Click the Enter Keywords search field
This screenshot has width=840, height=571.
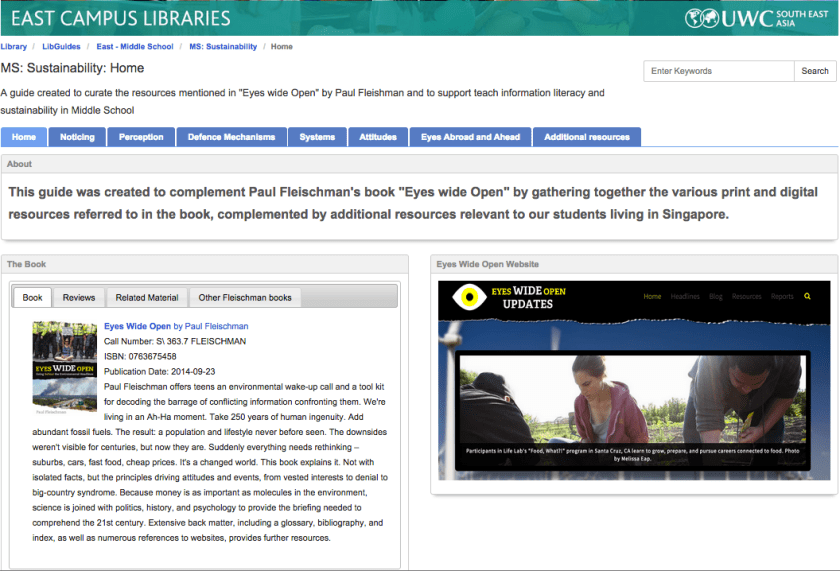pyautogui.click(x=719, y=71)
